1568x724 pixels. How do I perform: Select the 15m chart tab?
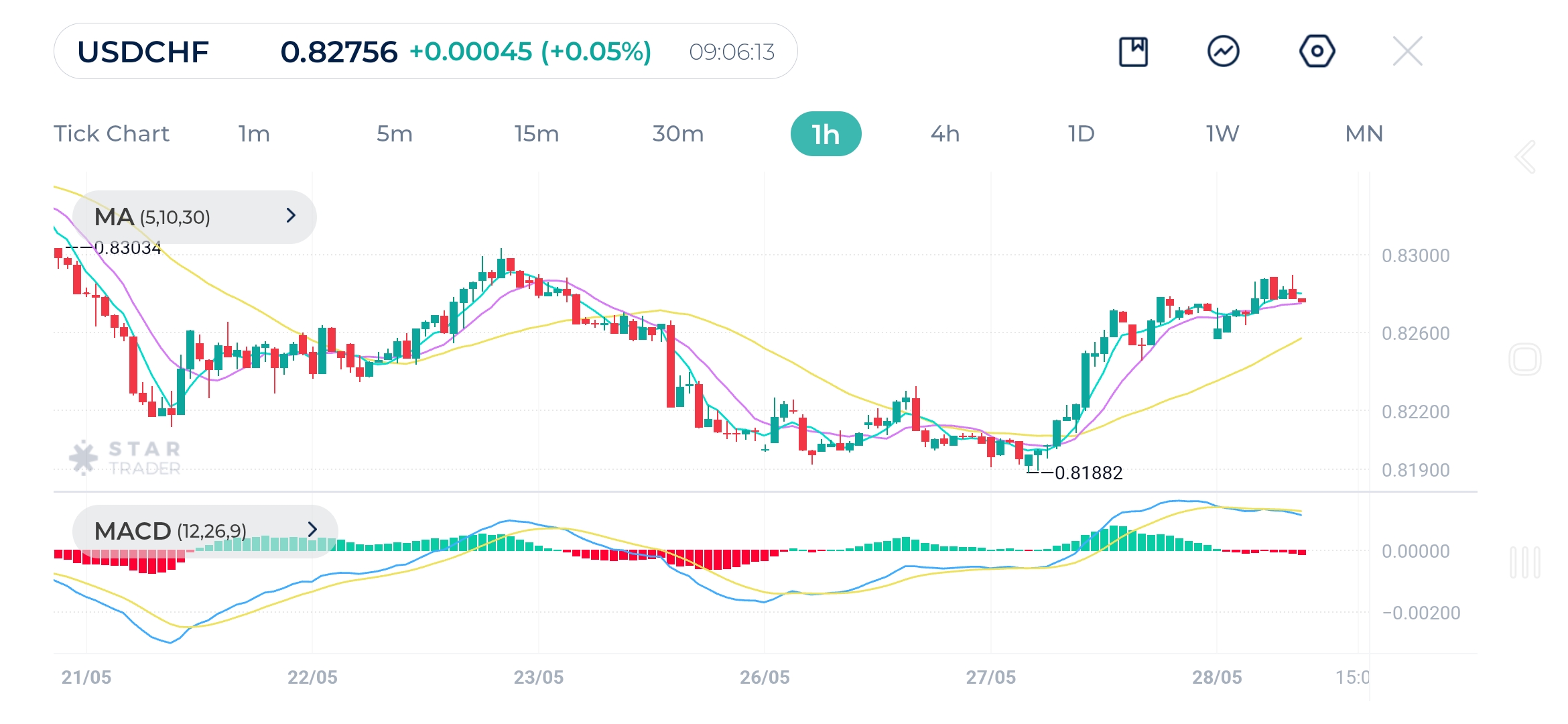tap(536, 133)
